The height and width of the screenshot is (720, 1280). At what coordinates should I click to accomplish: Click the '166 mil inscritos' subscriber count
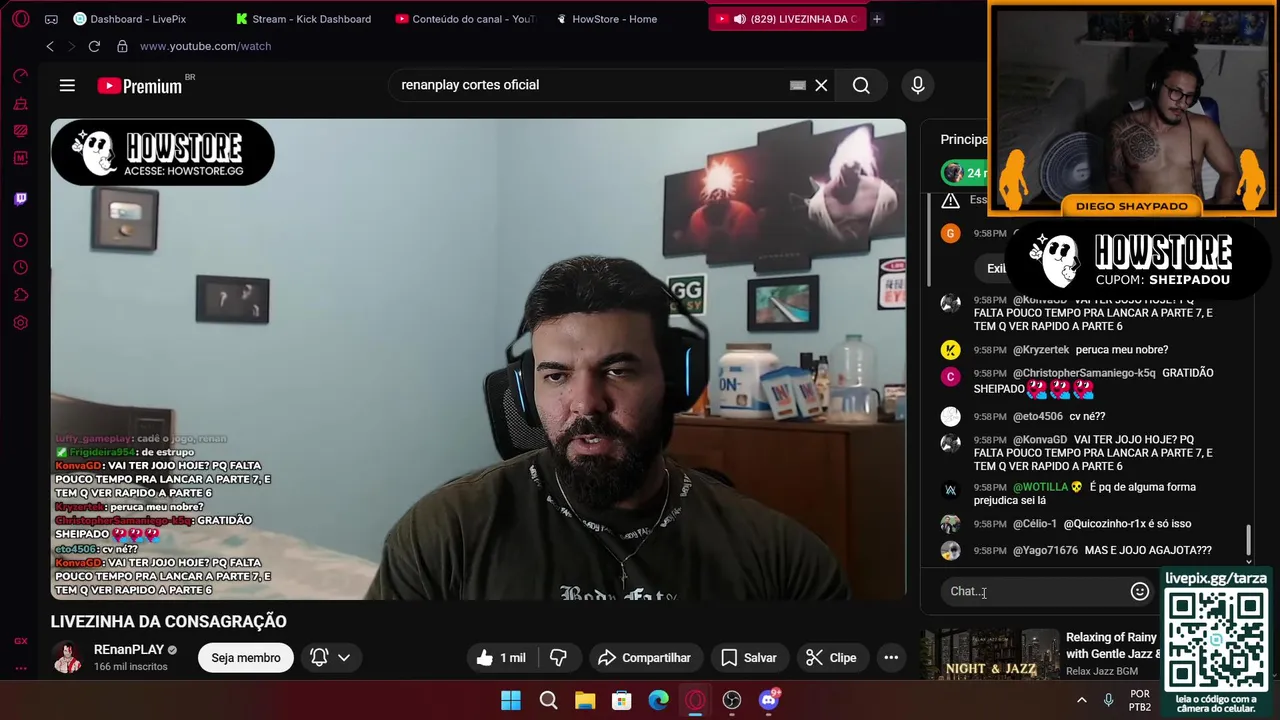click(131, 667)
